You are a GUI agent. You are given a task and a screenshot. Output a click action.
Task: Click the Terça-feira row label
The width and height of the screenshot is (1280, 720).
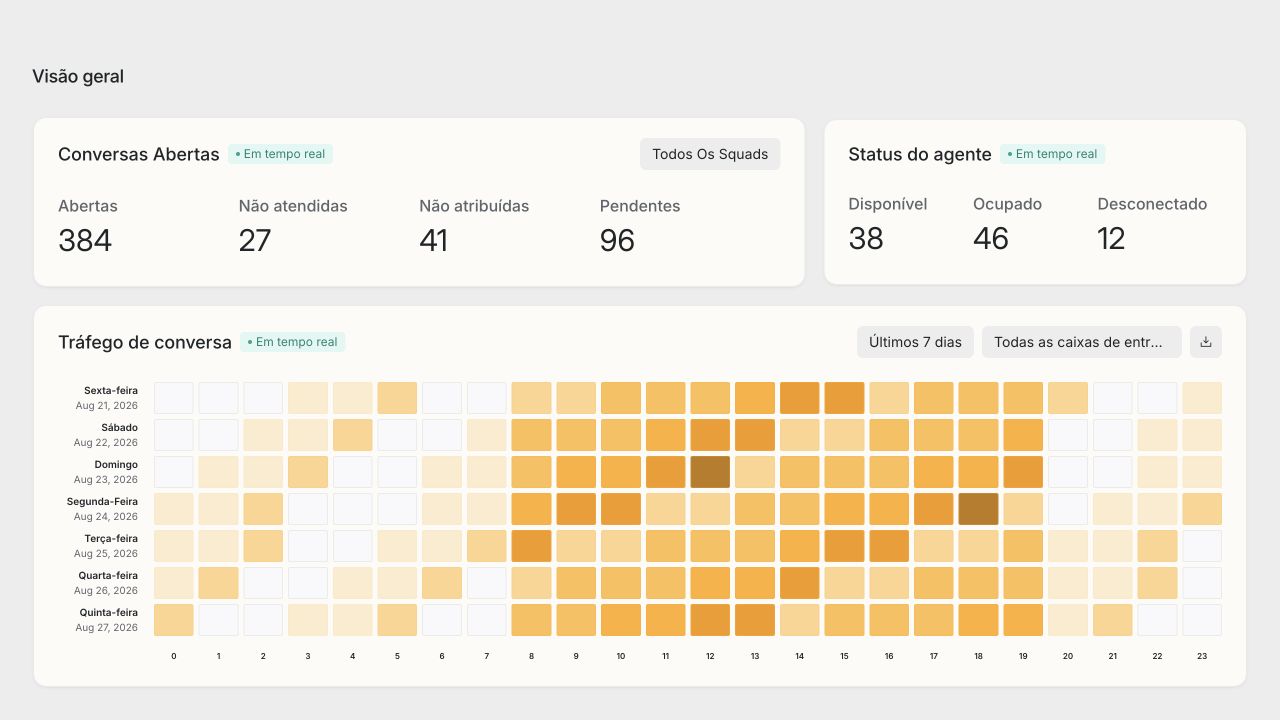[x=112, y=539]
